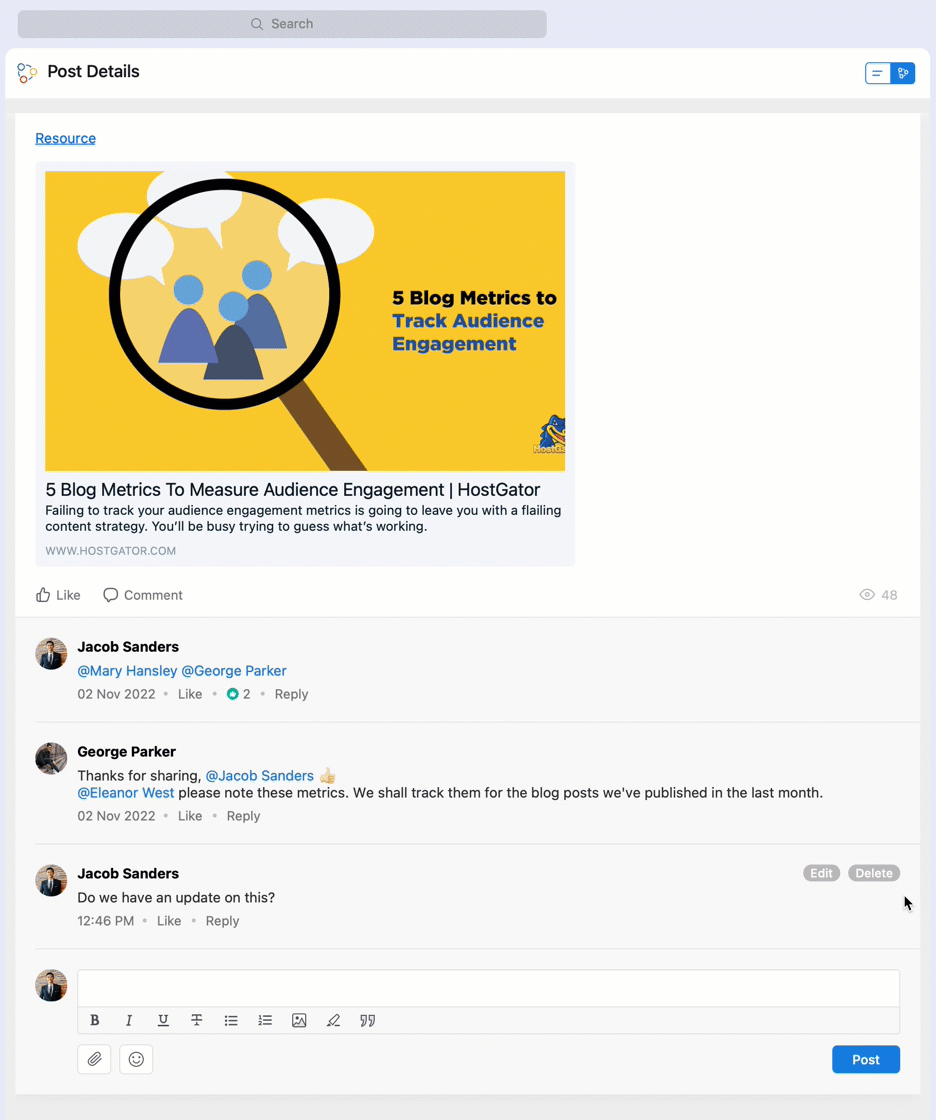Viewport: 936px width, 1120px height.
Task: Apply italic formatting in comment editor
Action: tap(129, 1020)
